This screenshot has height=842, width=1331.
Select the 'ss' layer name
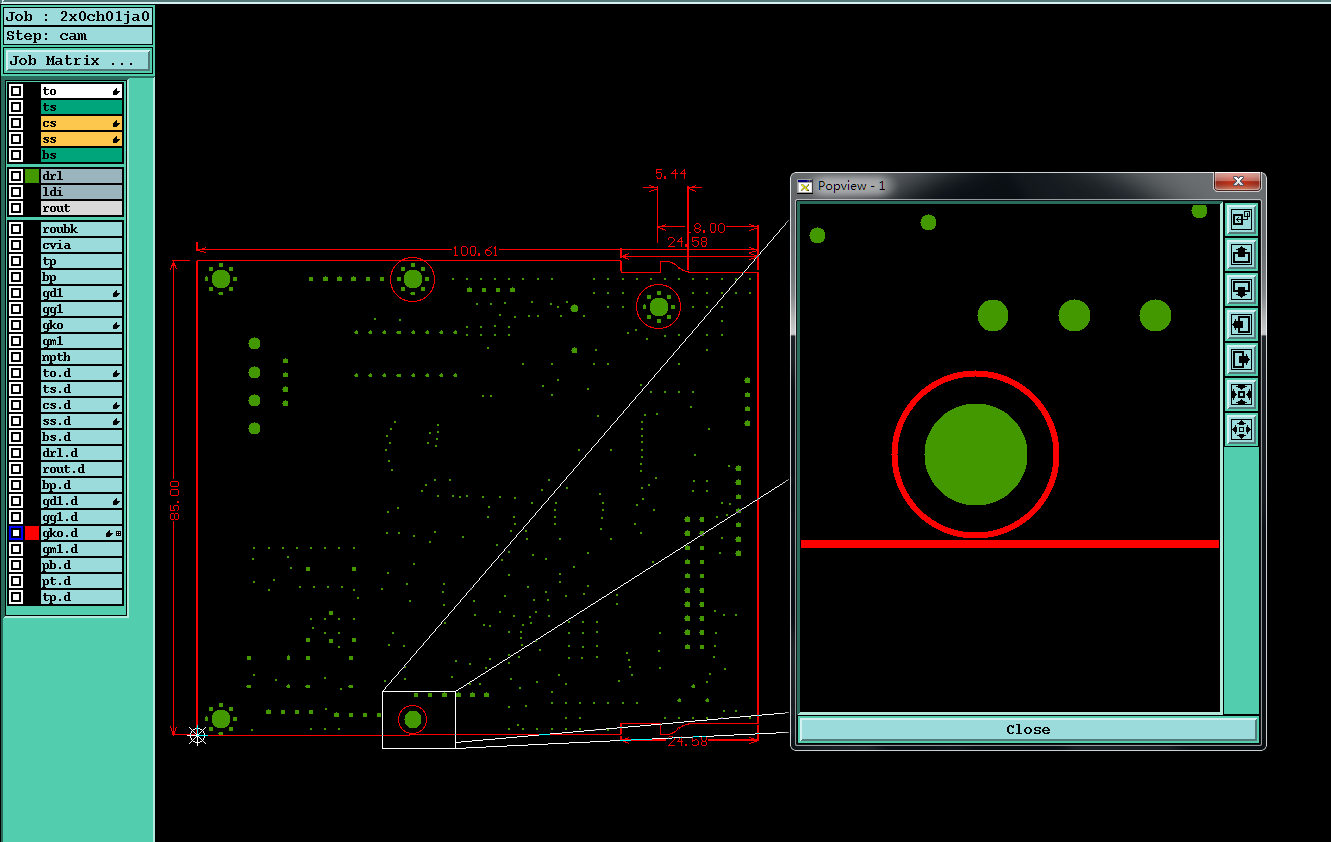click(x=82, y=139)
